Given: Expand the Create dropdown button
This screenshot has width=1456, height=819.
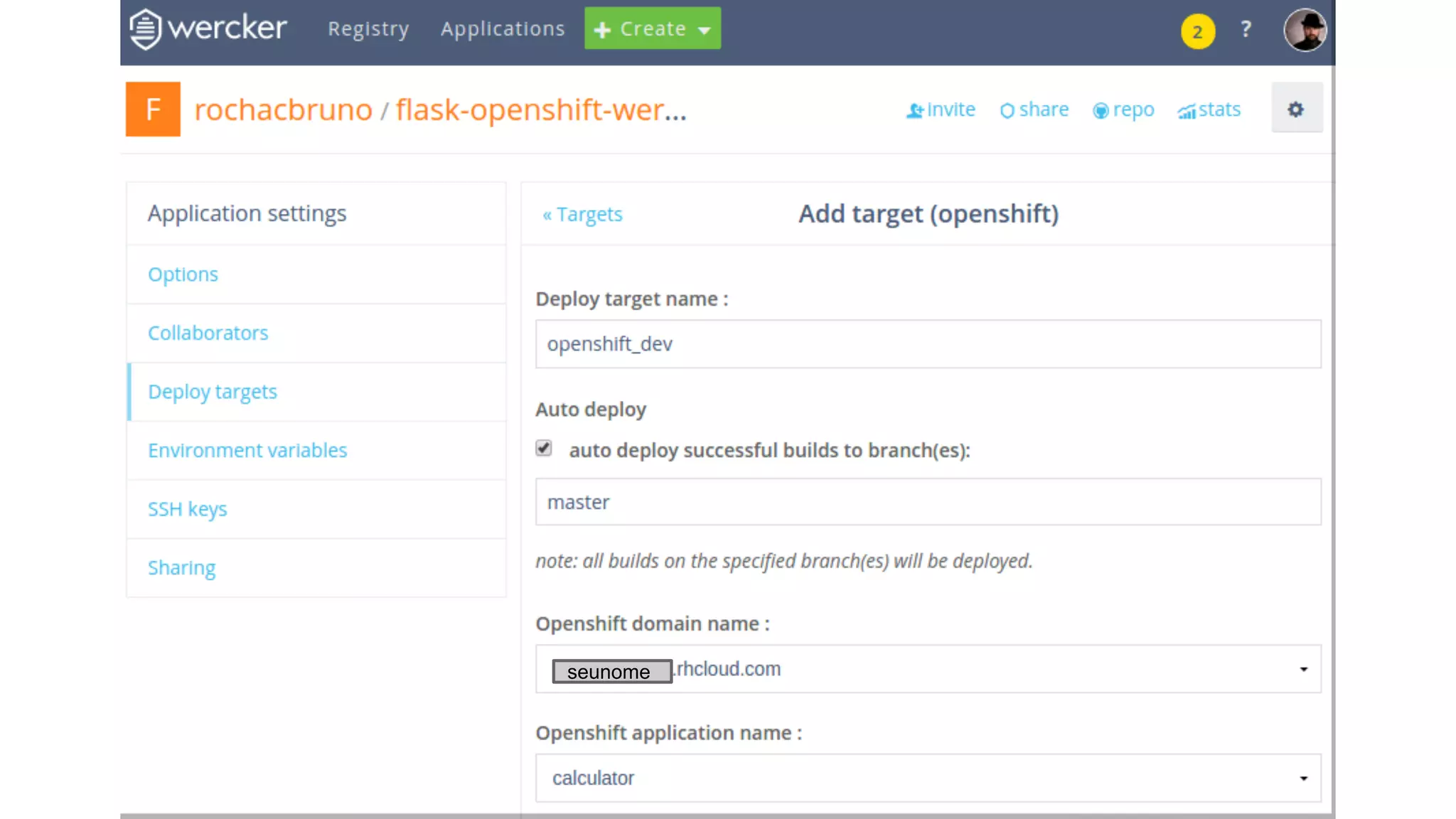Looking at the screenshot, I should click(652, 28).
